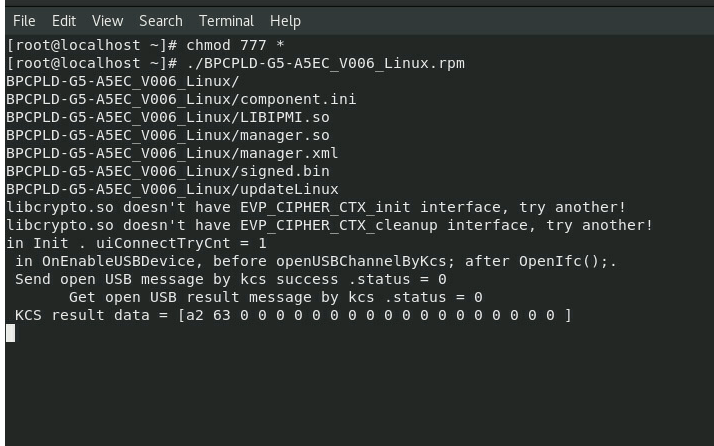Open the View menu
714x446 pixels.
click(107, 21)
